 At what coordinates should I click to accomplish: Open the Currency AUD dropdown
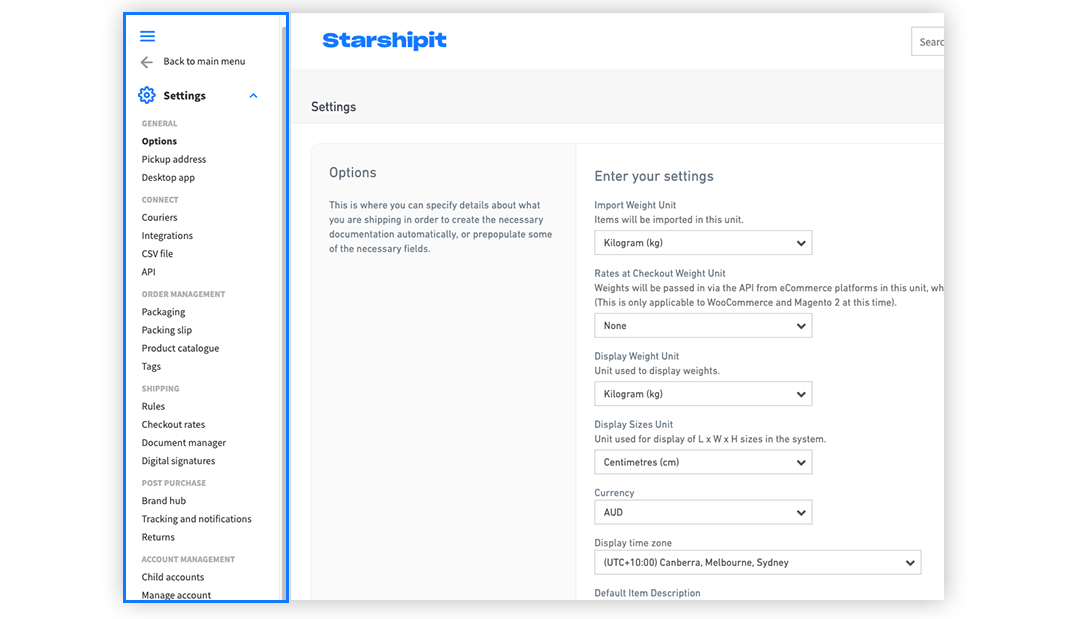(x=703, y=513)
